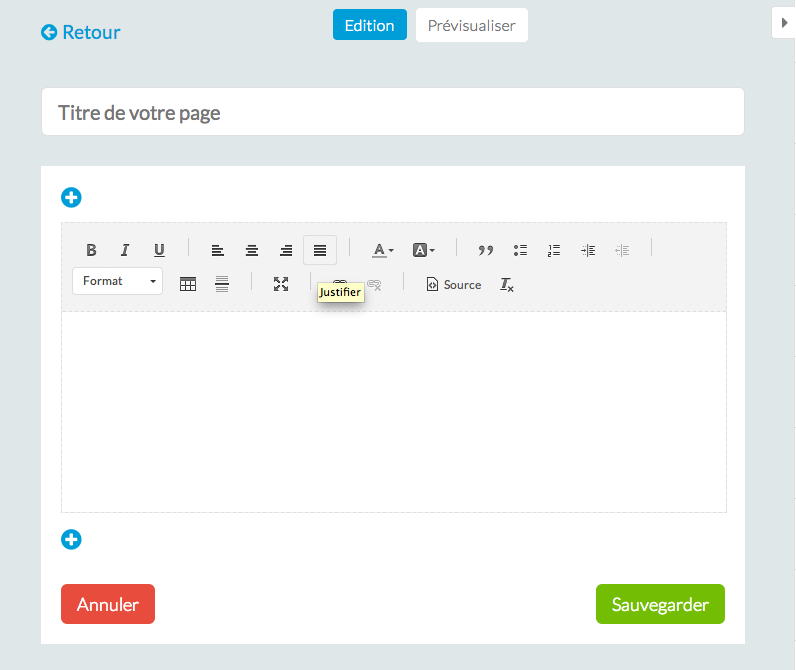Screen dimensions: 796x670
Task: Remove formatting with the Tx icon
Action: tap(507, 285)
